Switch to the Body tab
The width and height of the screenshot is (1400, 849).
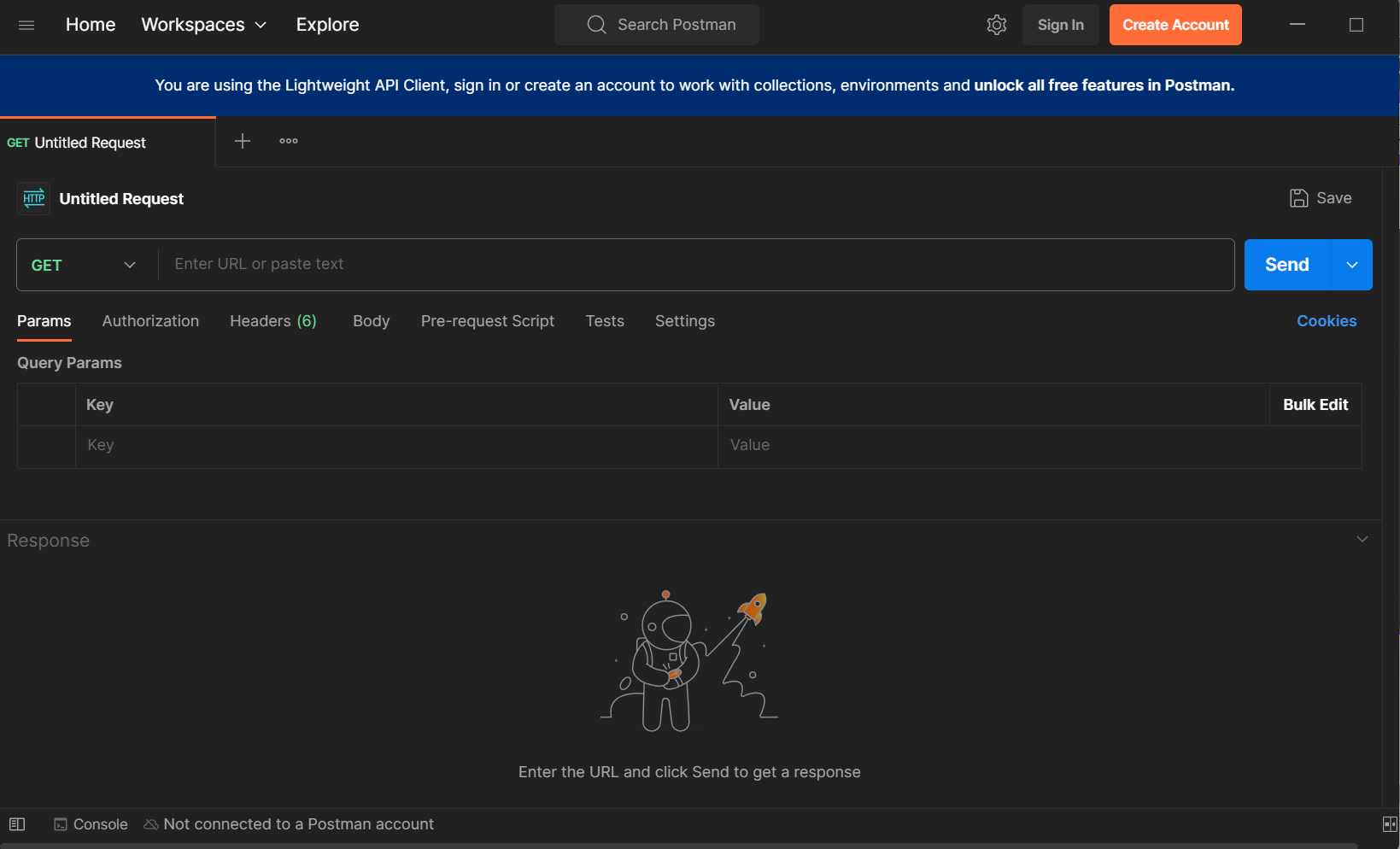371,321
